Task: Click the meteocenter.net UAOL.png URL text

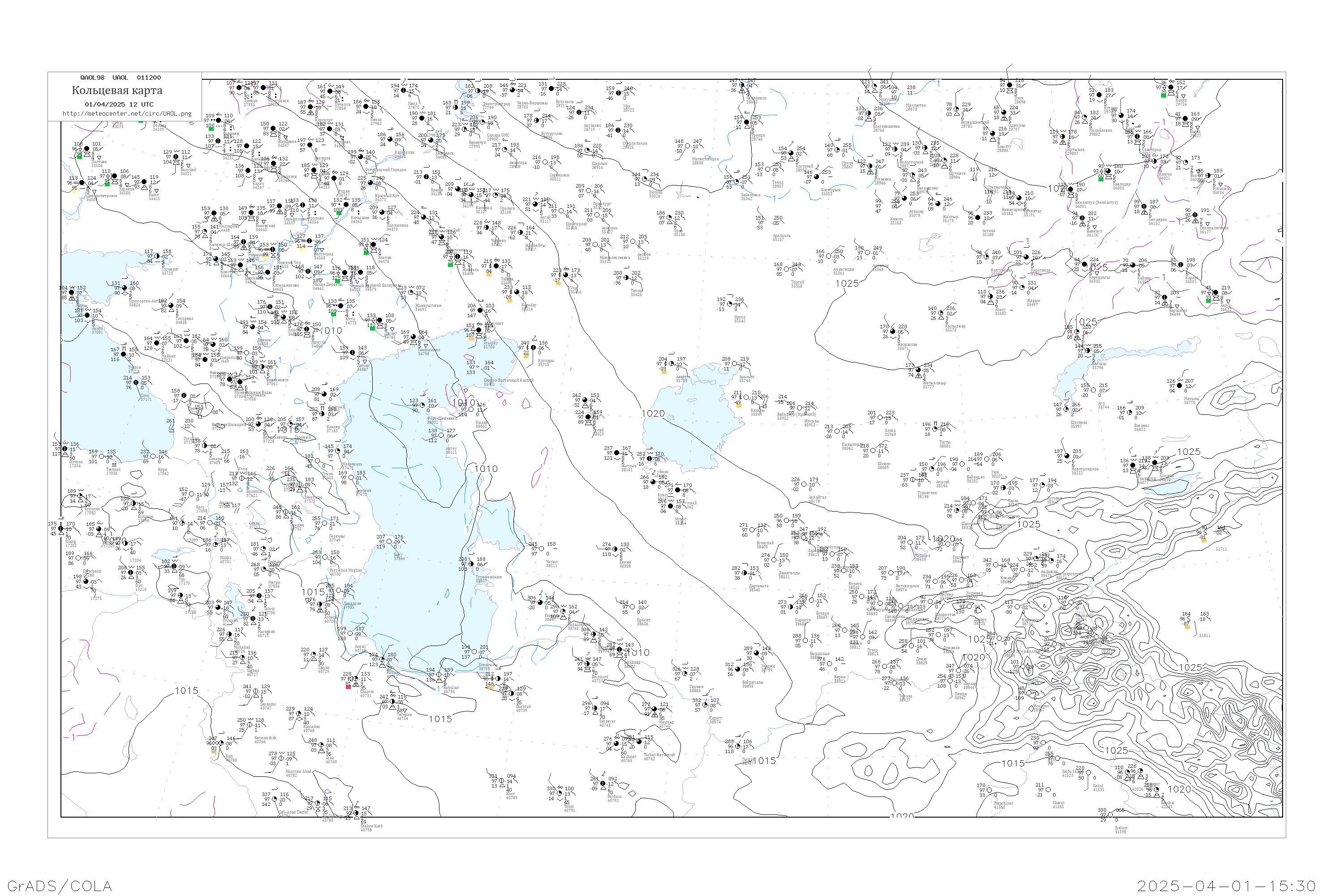Action: click(127, 113)
